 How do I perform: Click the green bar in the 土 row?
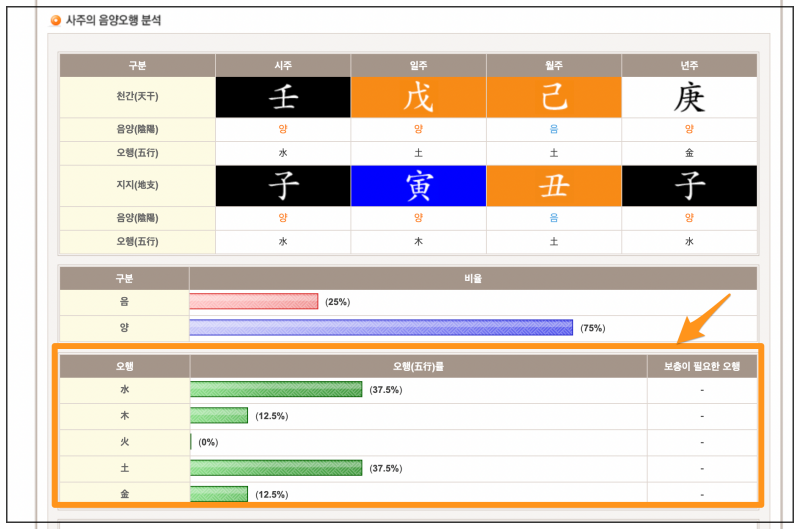point(276,468)
